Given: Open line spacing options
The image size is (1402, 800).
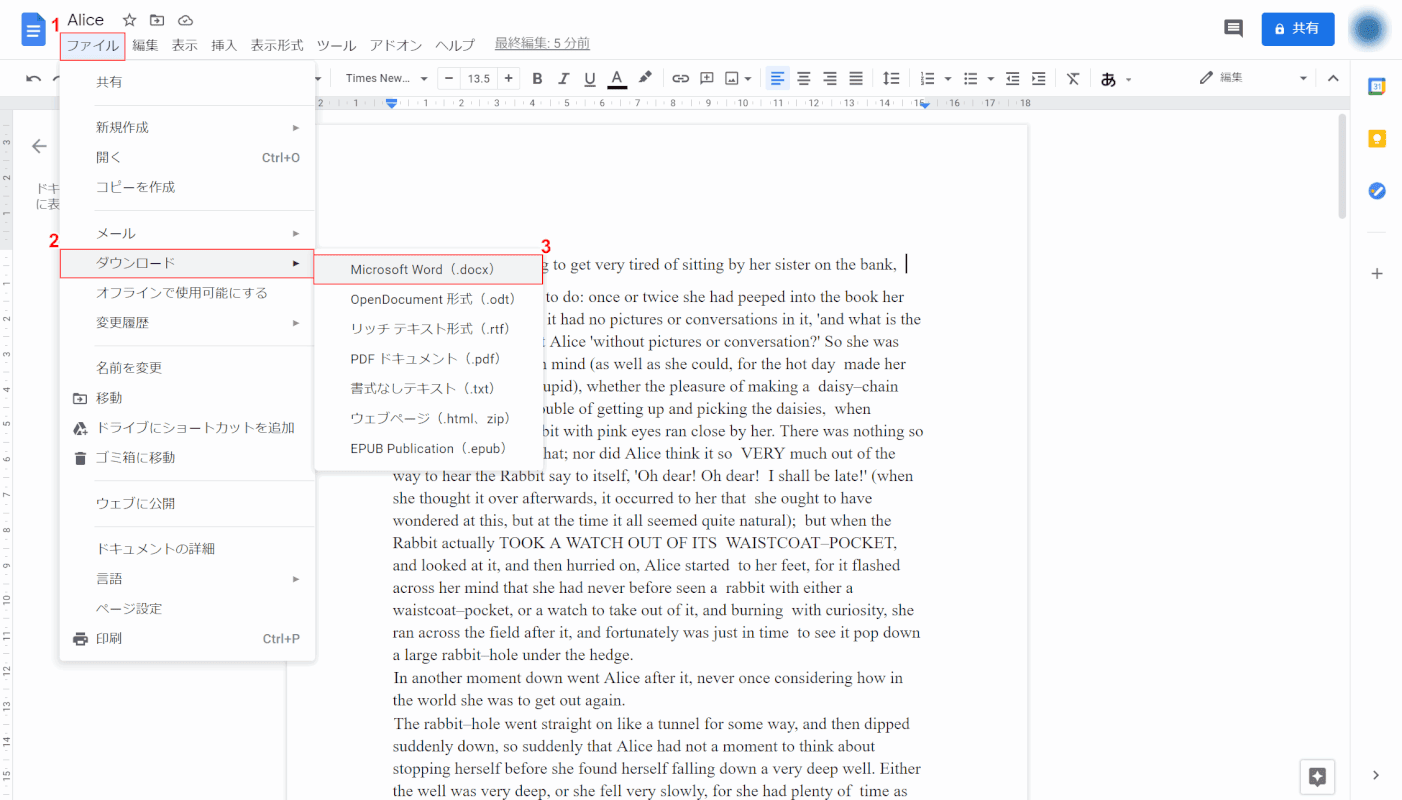Looking at the screenshot, I should click(x=891, y=78).
